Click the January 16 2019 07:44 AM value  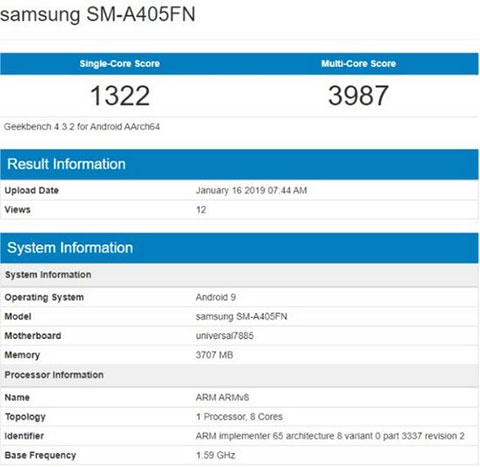coord(251,190)
